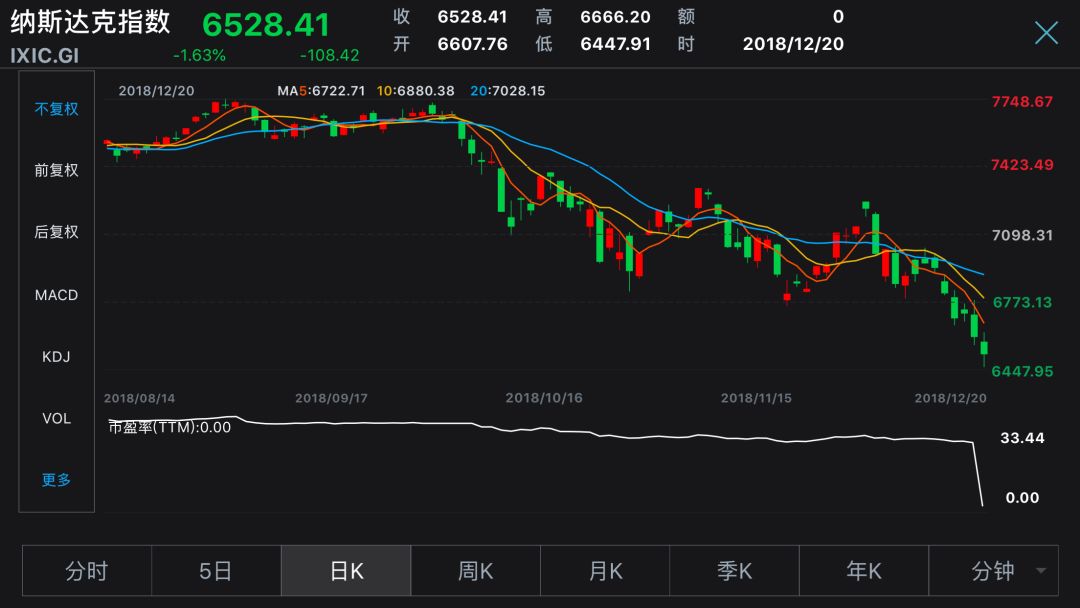This screenshot has height=608, width=1080.
Task: Open the 月K monthly chart
Action: [605, 570]
